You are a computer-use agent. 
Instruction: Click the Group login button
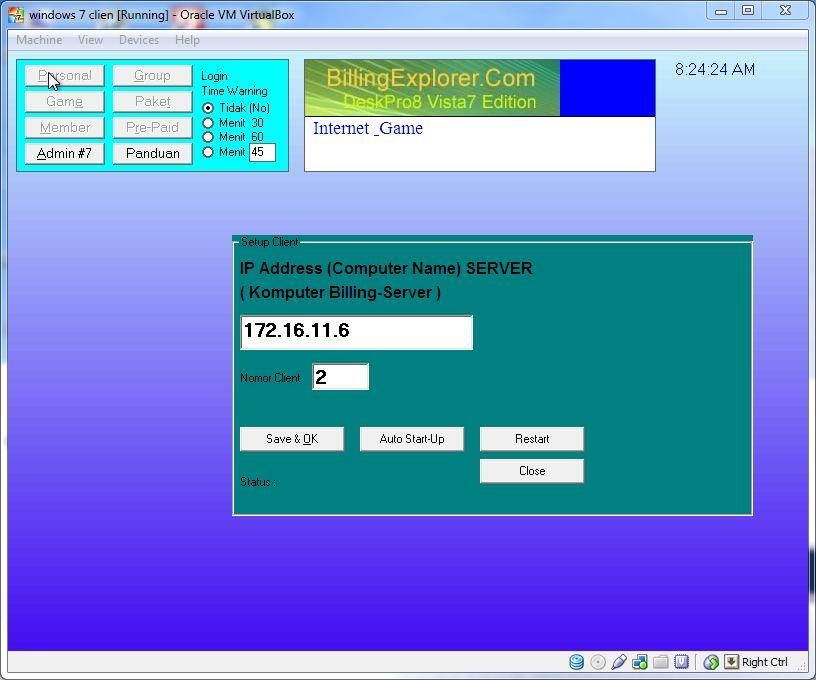point(152,75)
